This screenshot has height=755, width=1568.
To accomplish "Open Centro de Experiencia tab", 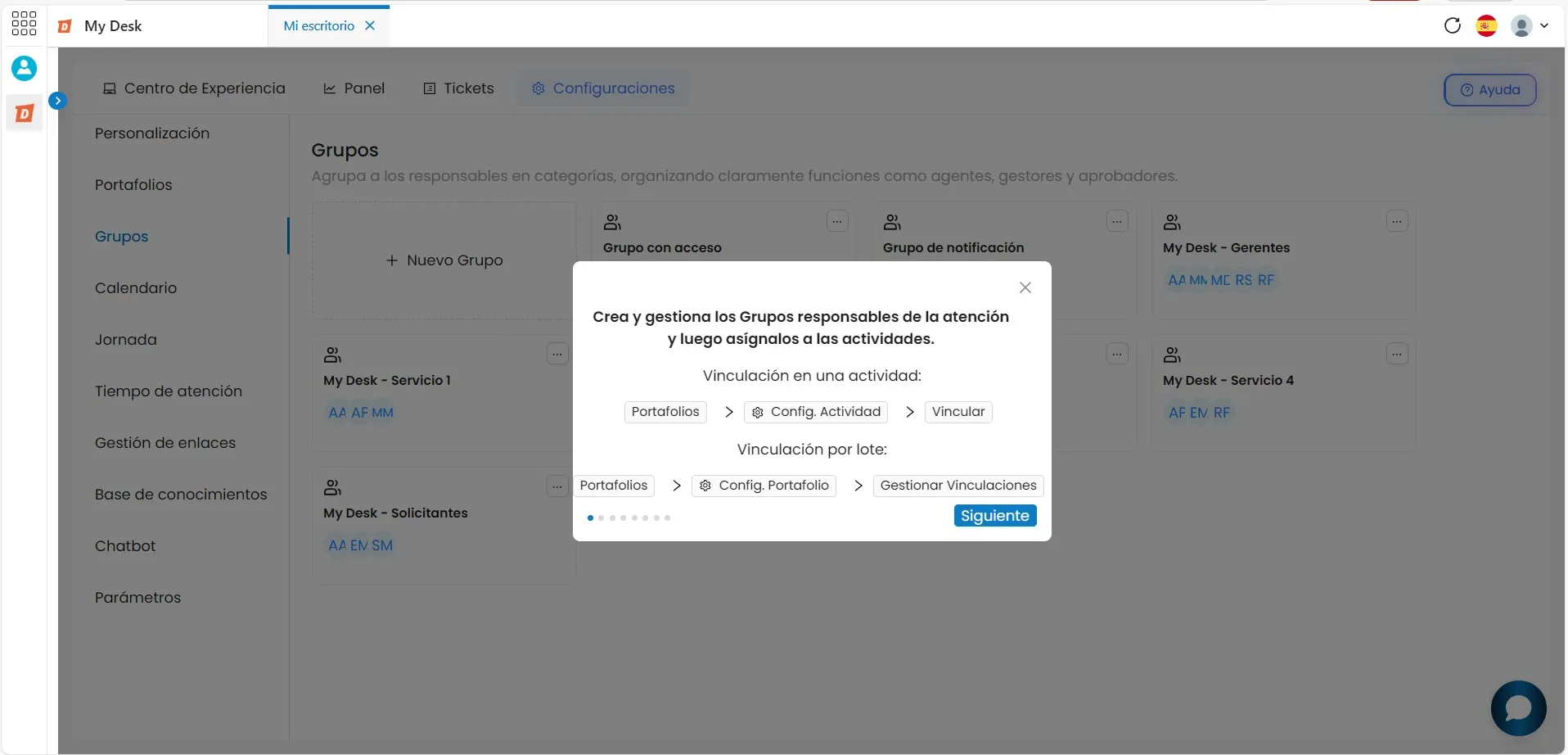I will tap(194, 88).
